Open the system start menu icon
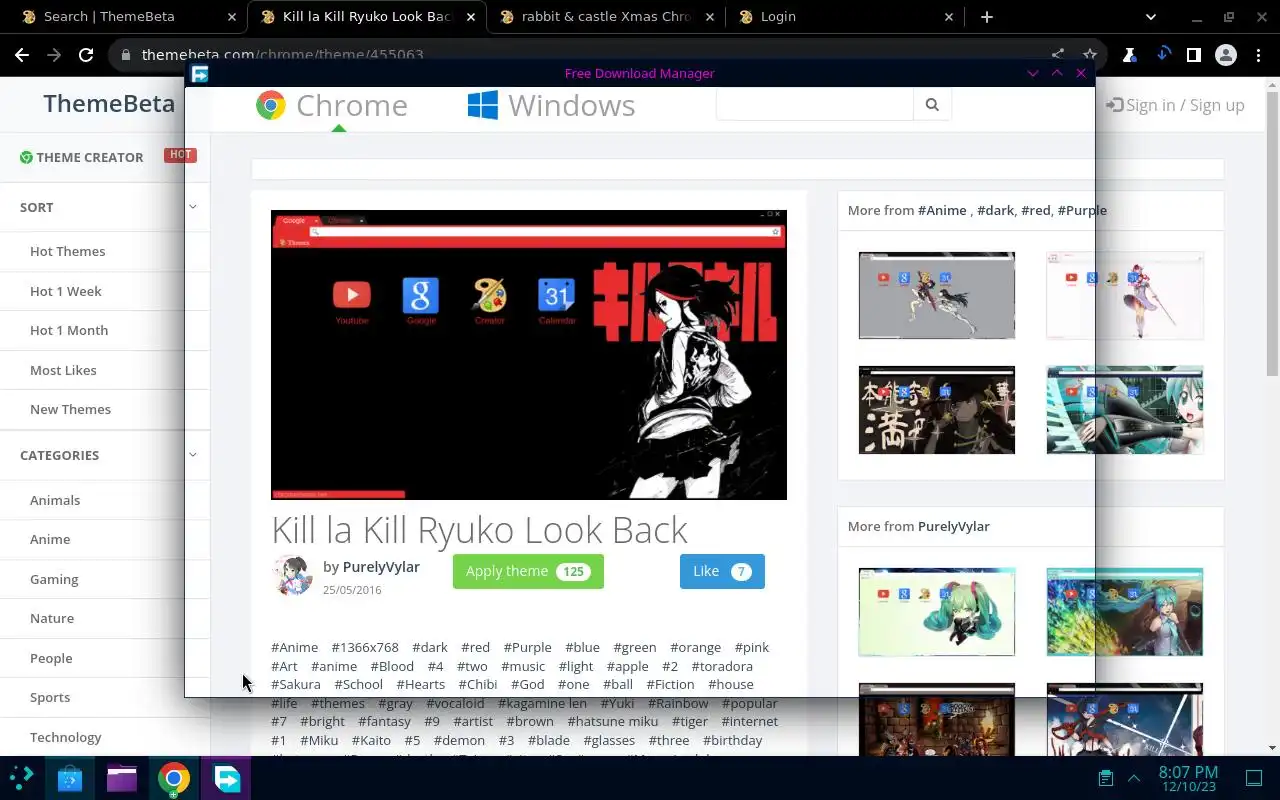 tap(21, 778)
